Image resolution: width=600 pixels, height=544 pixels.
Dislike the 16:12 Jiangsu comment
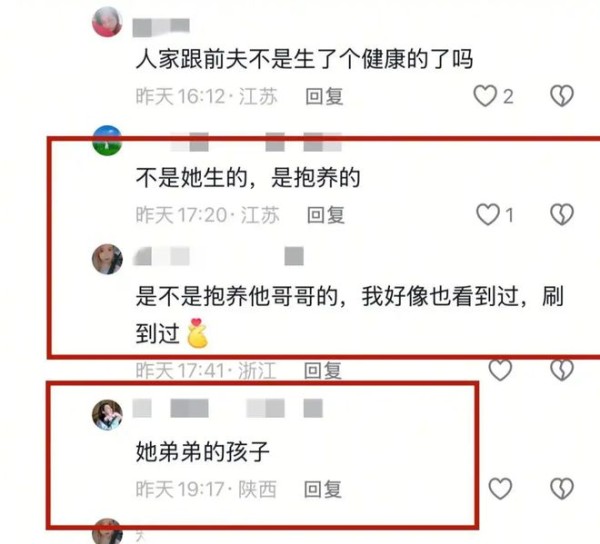click(562, 96)
